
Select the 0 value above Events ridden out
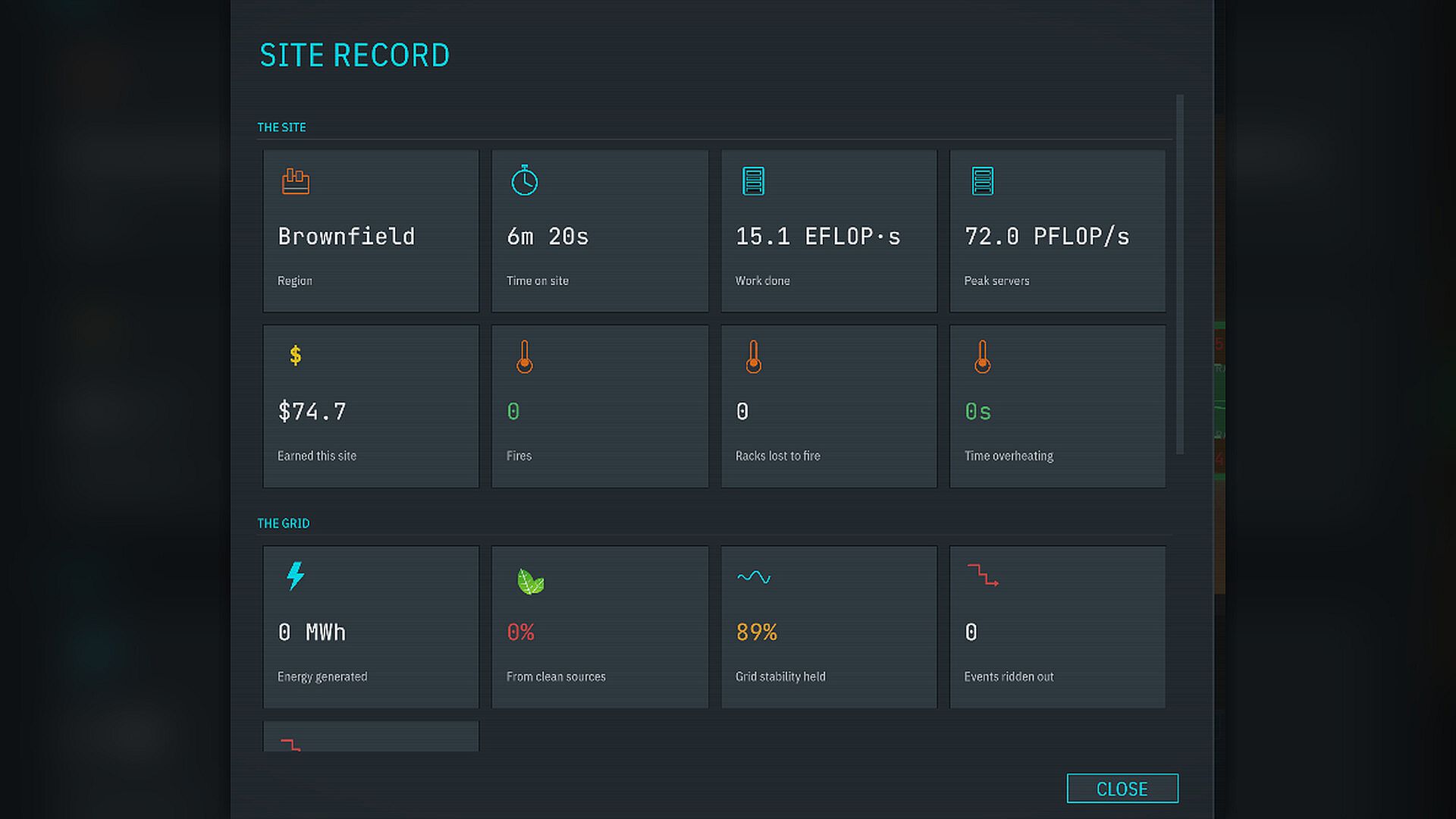tap(971, 632)
